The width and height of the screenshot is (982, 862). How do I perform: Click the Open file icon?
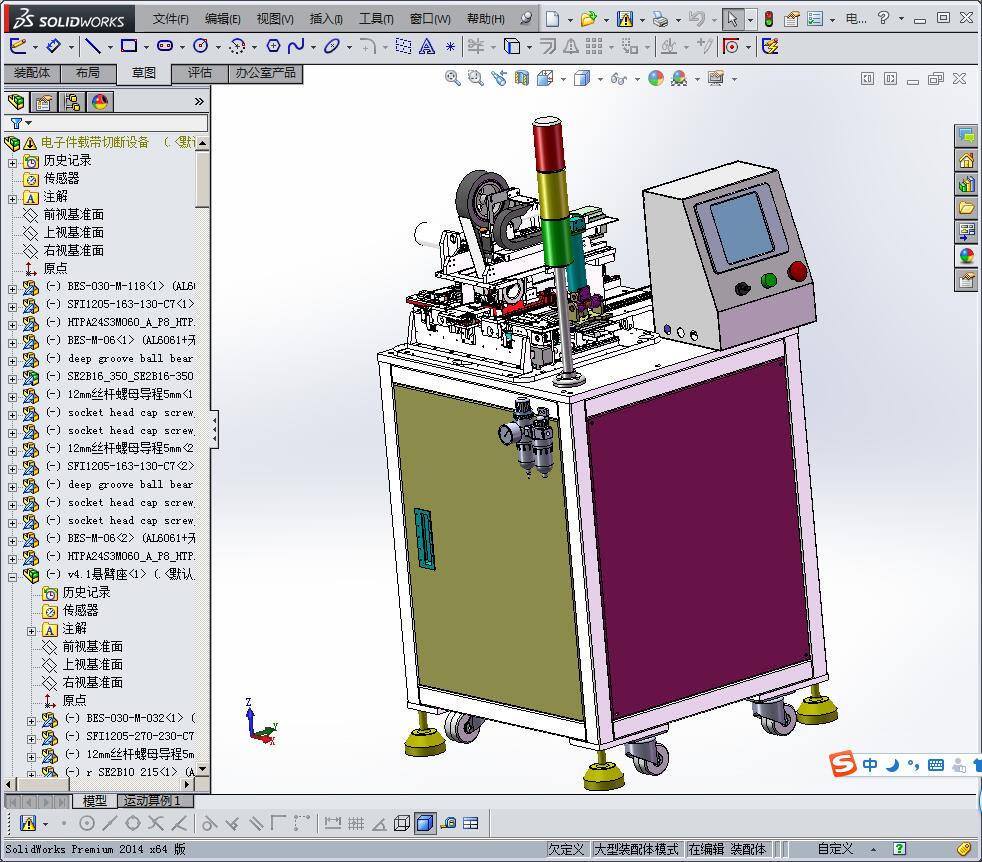[x=588, y=19]
